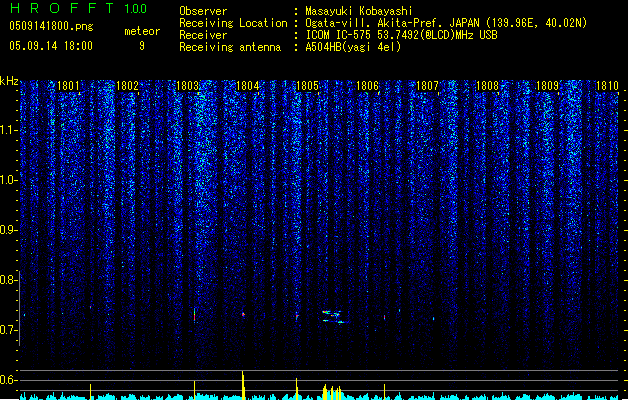Click the 1808 time marker

pos(487,85)
